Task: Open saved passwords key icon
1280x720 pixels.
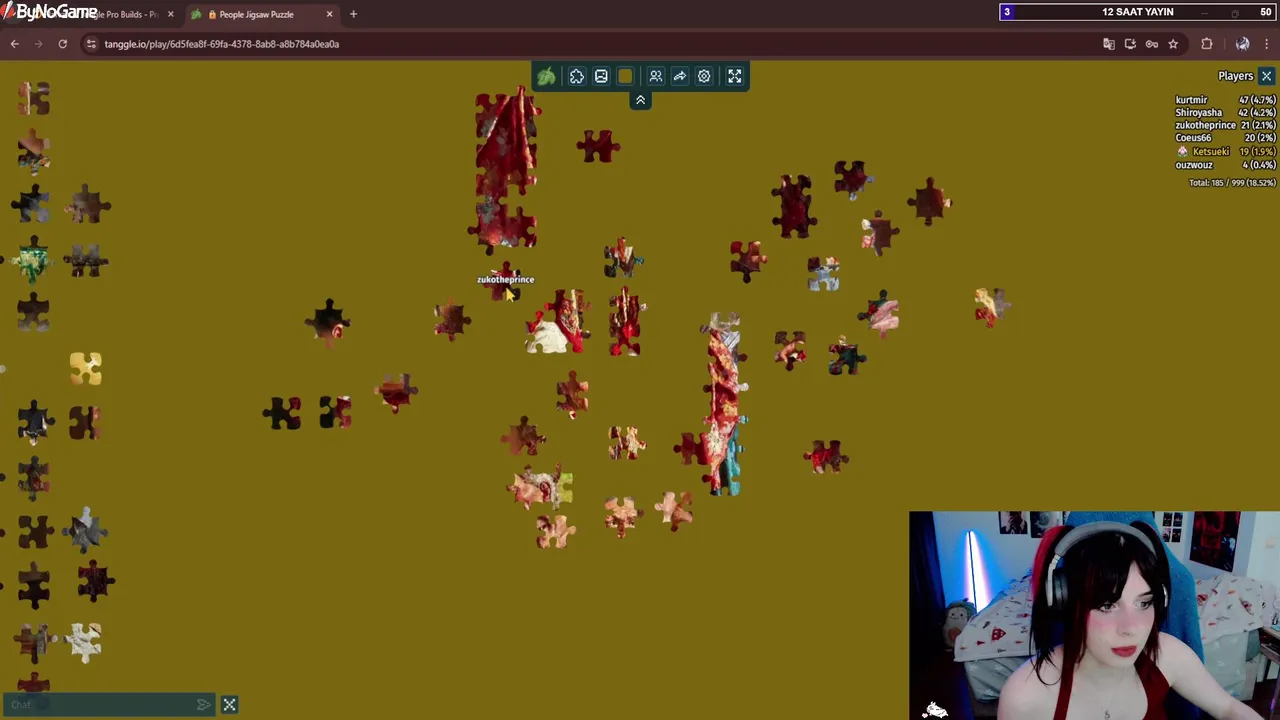Action: (1152, 44)
